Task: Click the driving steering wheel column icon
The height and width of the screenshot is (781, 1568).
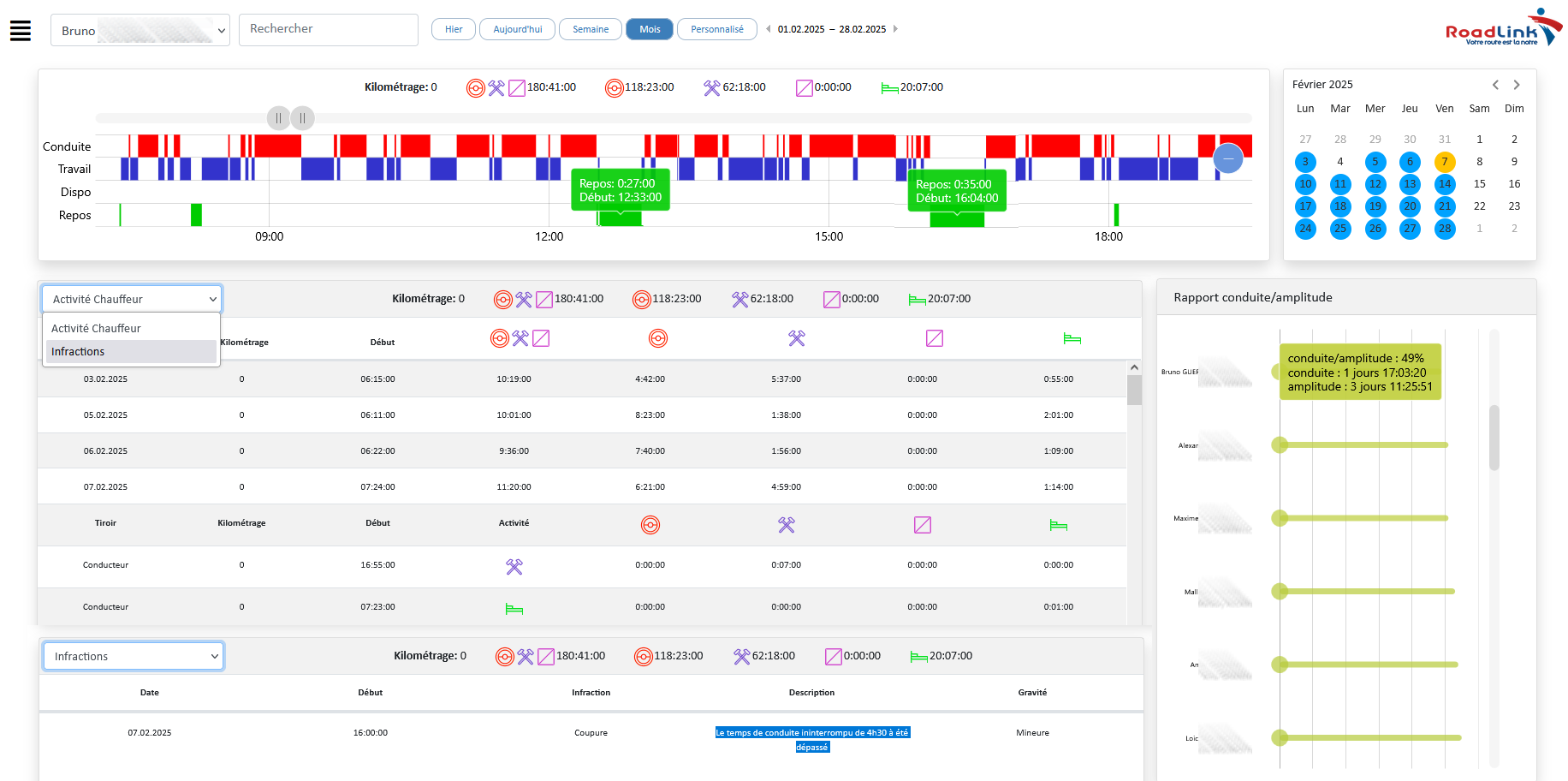Action: [x=657, y=339]
